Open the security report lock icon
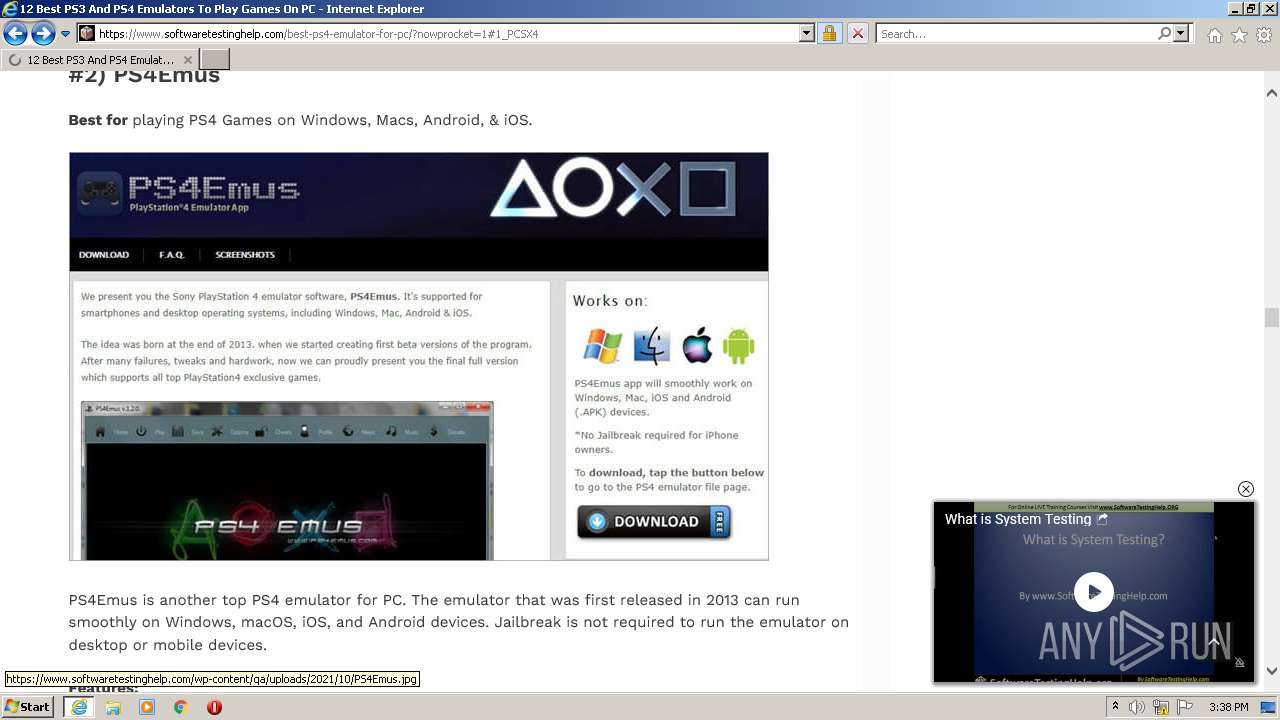The image size is (1280, 720). [829, 33]
